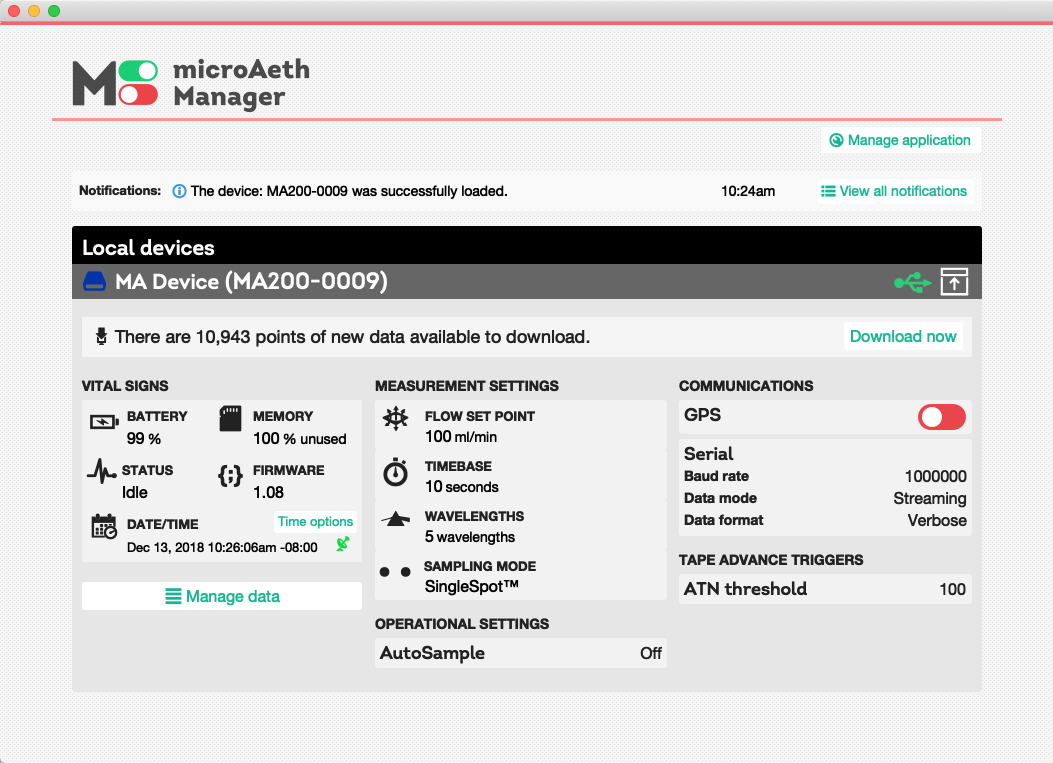Screen dimensions: 1053x763
Task: Click the notification info circle icon
Action: click(179, 190)
